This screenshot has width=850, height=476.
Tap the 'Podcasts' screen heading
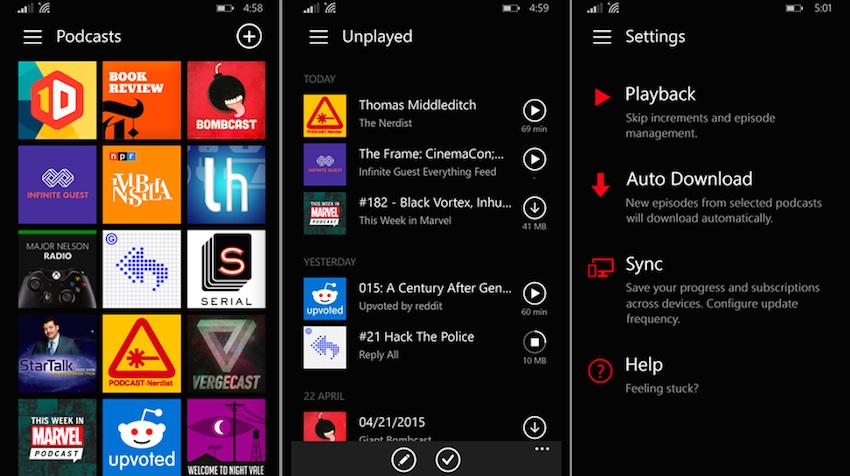[x=89, y=37]
